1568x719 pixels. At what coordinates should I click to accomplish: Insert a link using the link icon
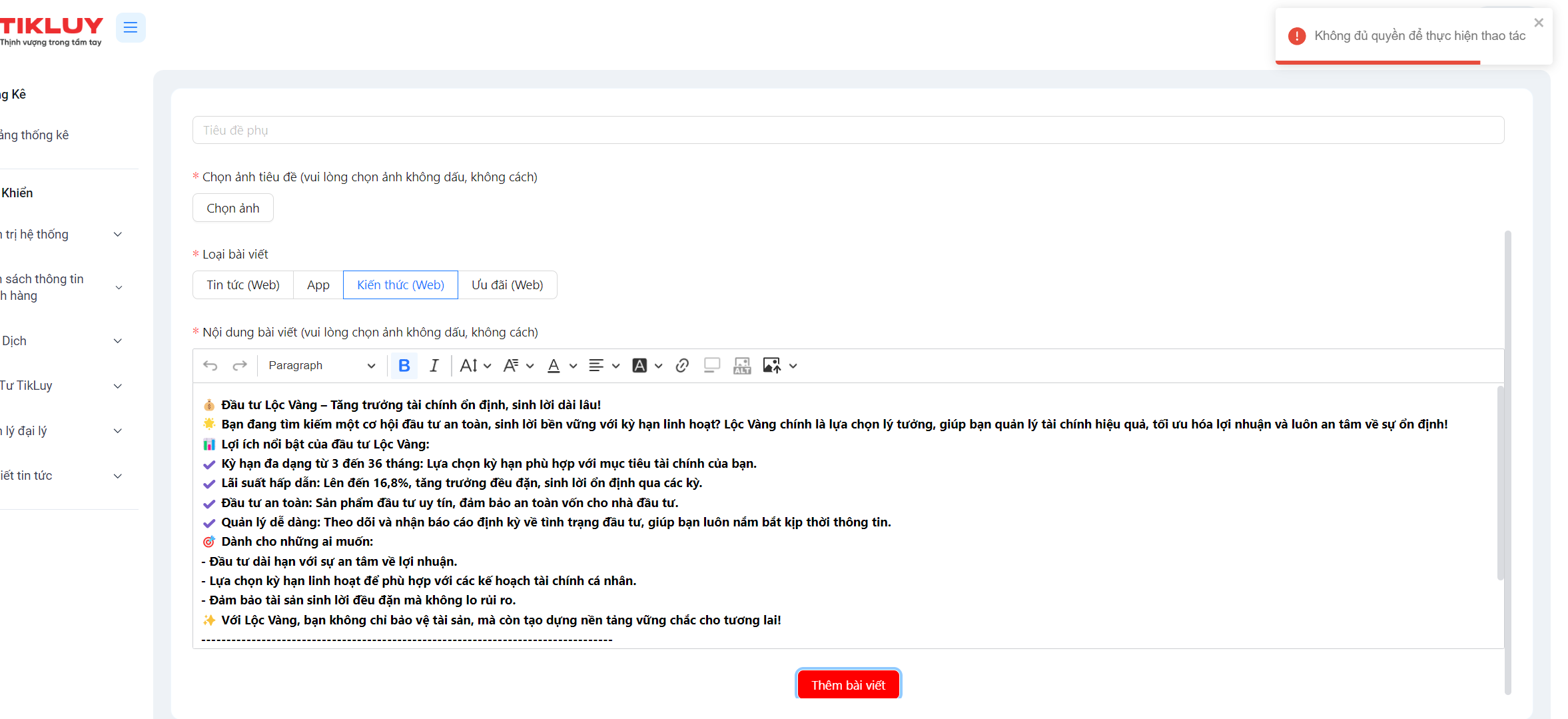tap(682, 366)
